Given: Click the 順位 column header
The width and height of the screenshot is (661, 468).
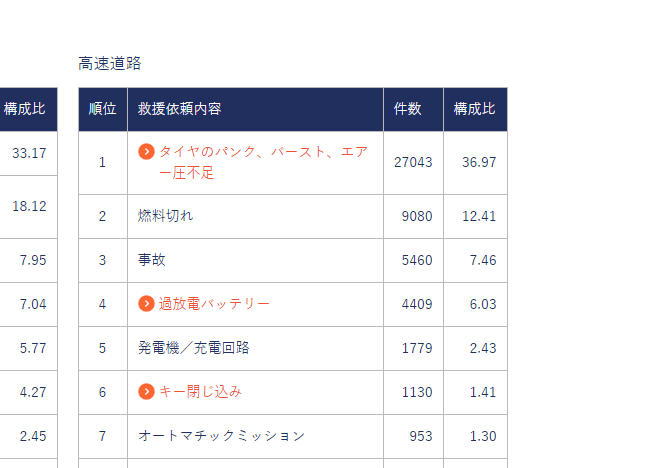Looking at the screenshot, I should [102, 109].
